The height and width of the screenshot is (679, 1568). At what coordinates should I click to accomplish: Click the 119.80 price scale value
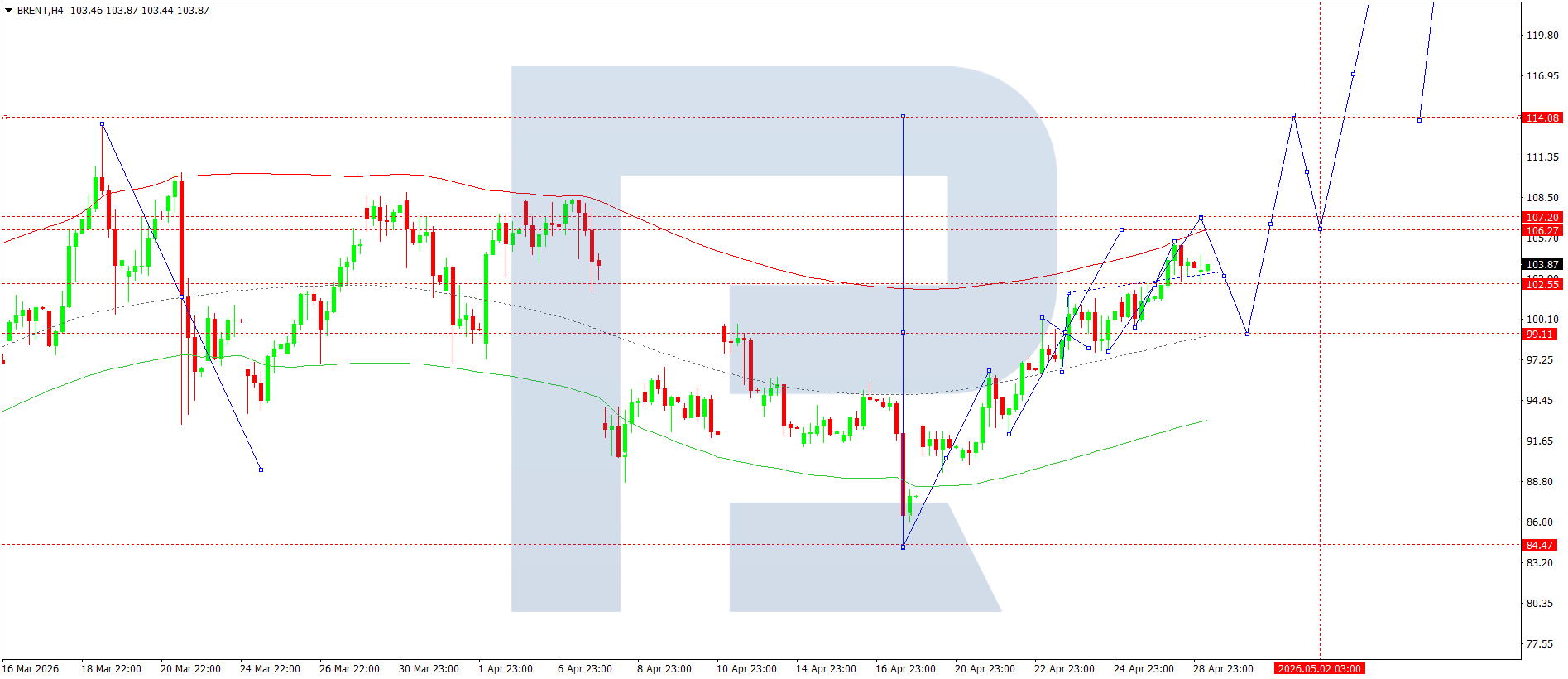pos(1542,36)
